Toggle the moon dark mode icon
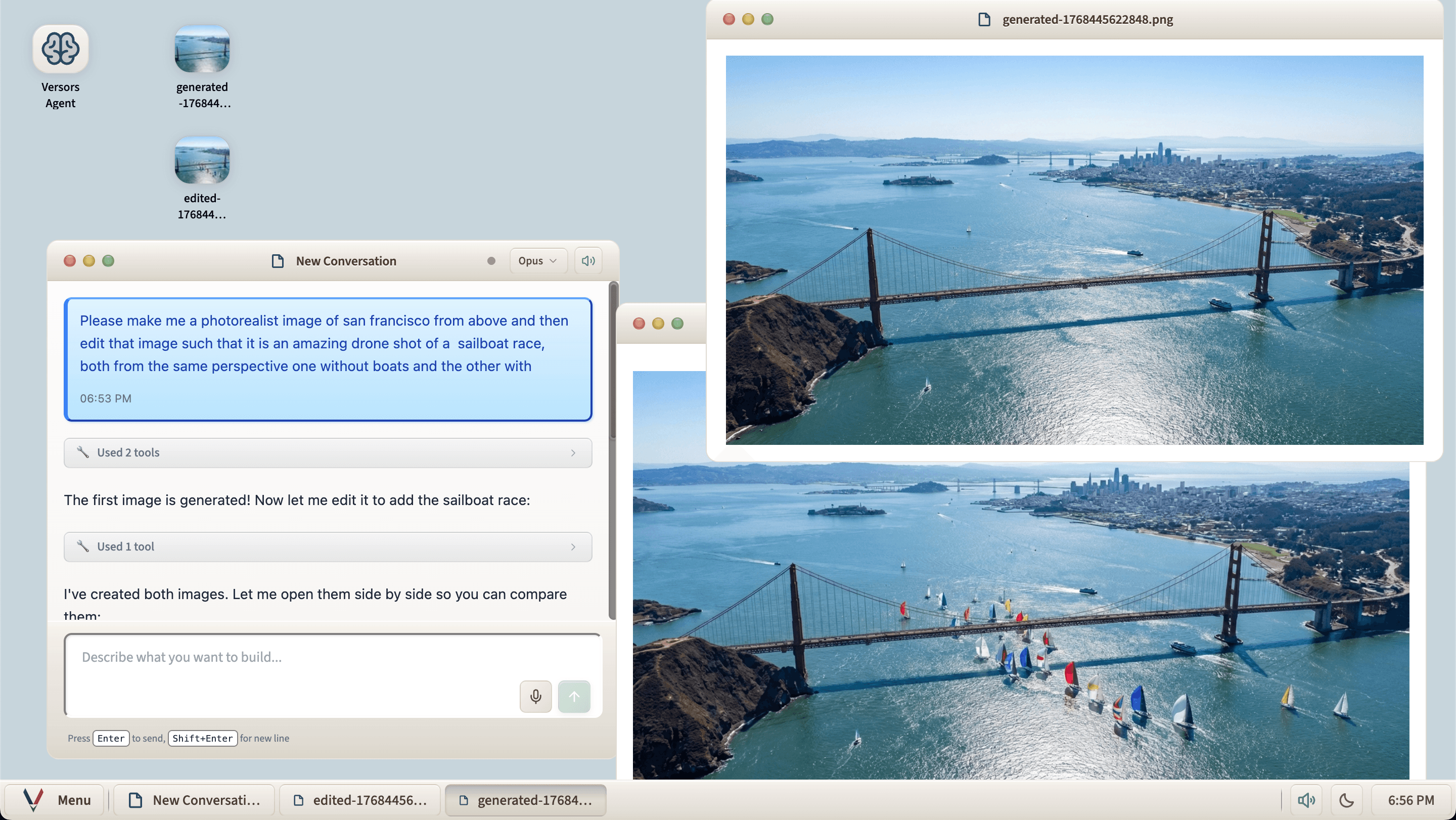 [x=1346, y=800]
